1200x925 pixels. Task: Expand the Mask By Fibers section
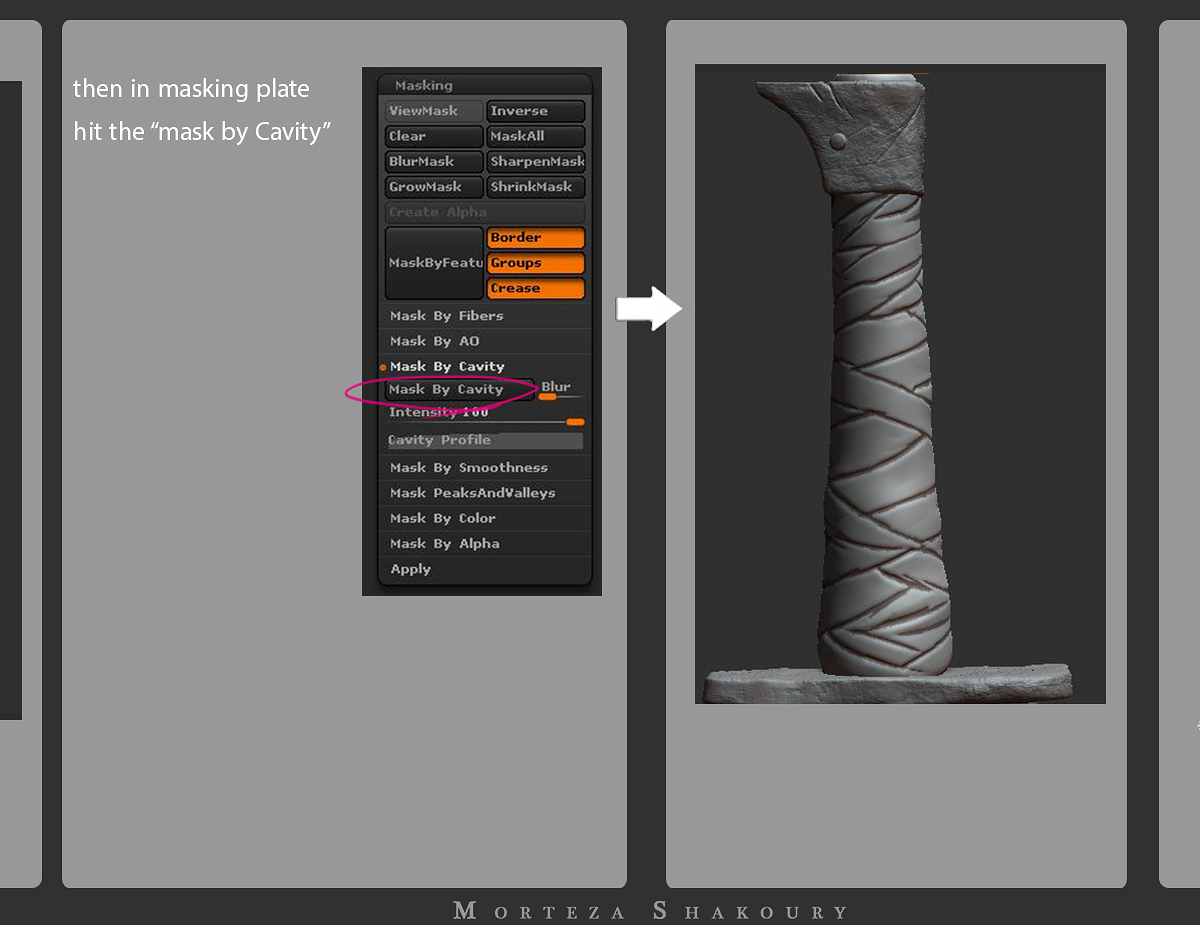click(485, 316)
